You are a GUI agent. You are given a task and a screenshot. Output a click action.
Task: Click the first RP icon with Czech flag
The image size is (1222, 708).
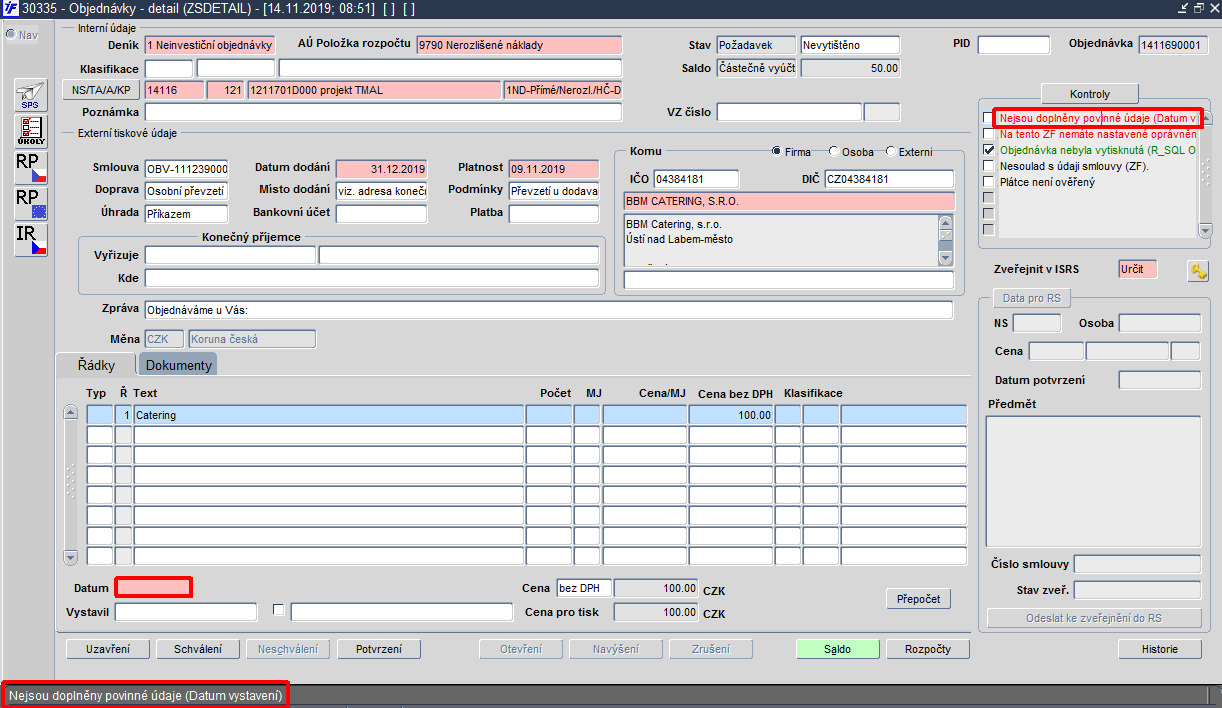[x=31, y=167]
